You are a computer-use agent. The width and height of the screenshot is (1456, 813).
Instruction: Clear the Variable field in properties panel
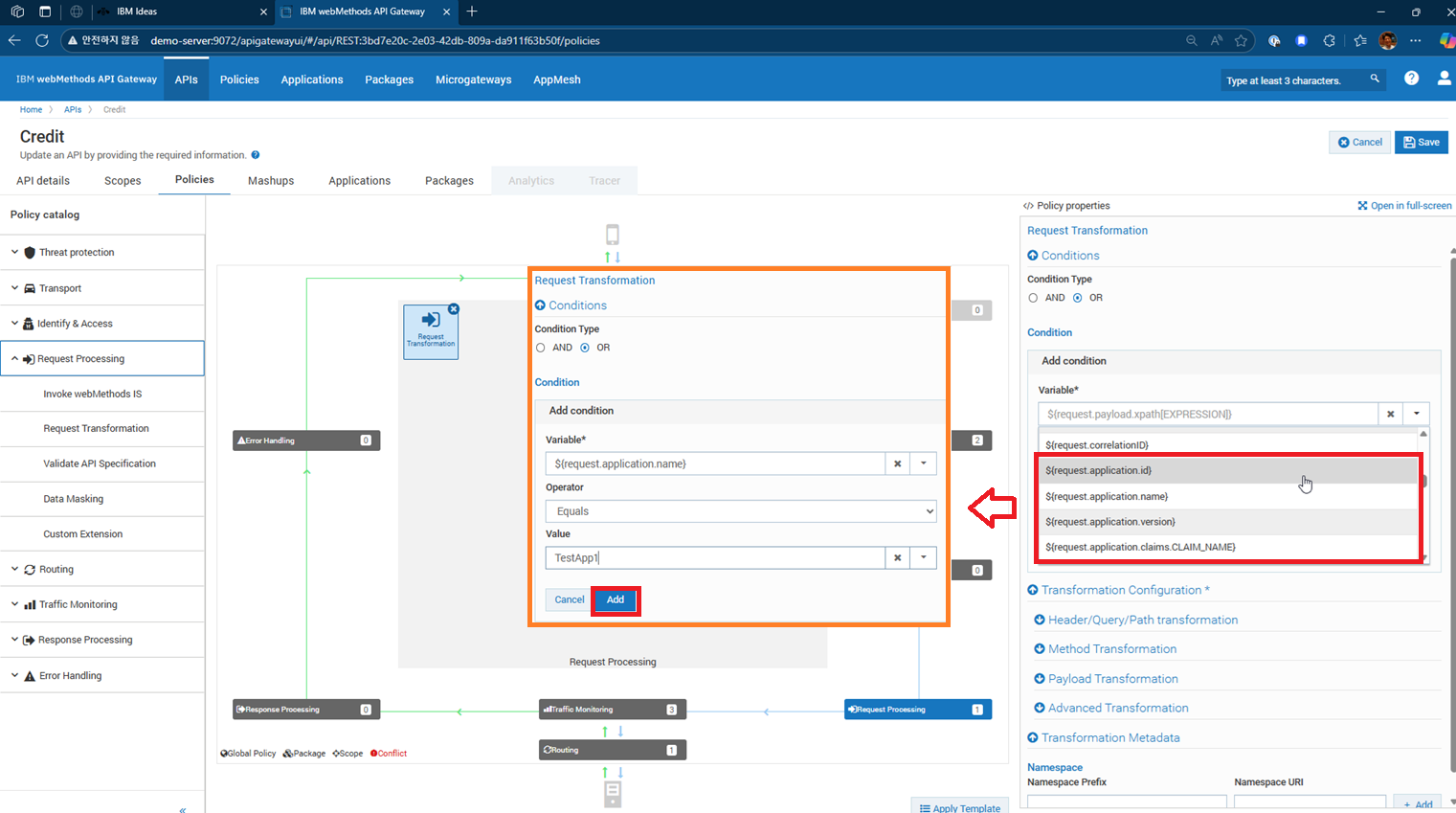(x=1390, y=414)
